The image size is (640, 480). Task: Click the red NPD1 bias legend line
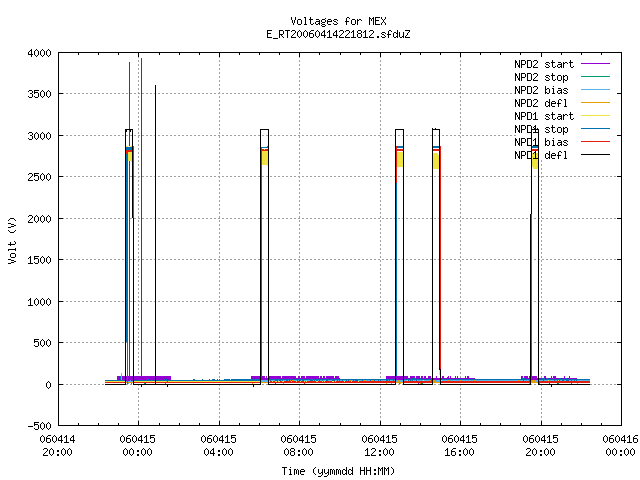(x=595, y=142)
